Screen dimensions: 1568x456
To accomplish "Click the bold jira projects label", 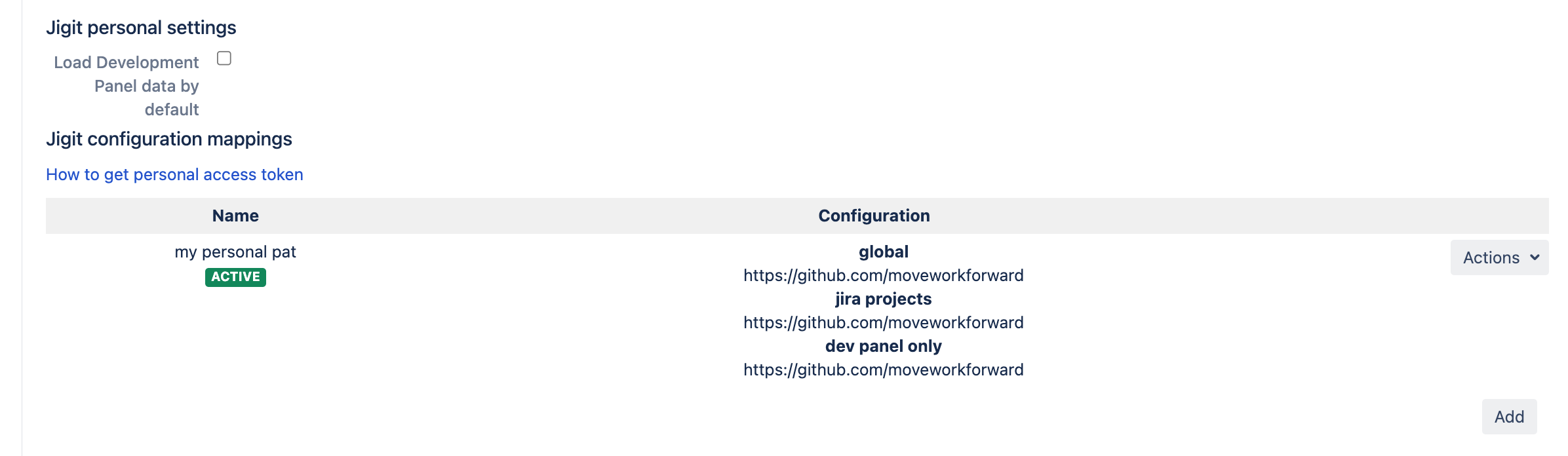I will tap(883, 299).
